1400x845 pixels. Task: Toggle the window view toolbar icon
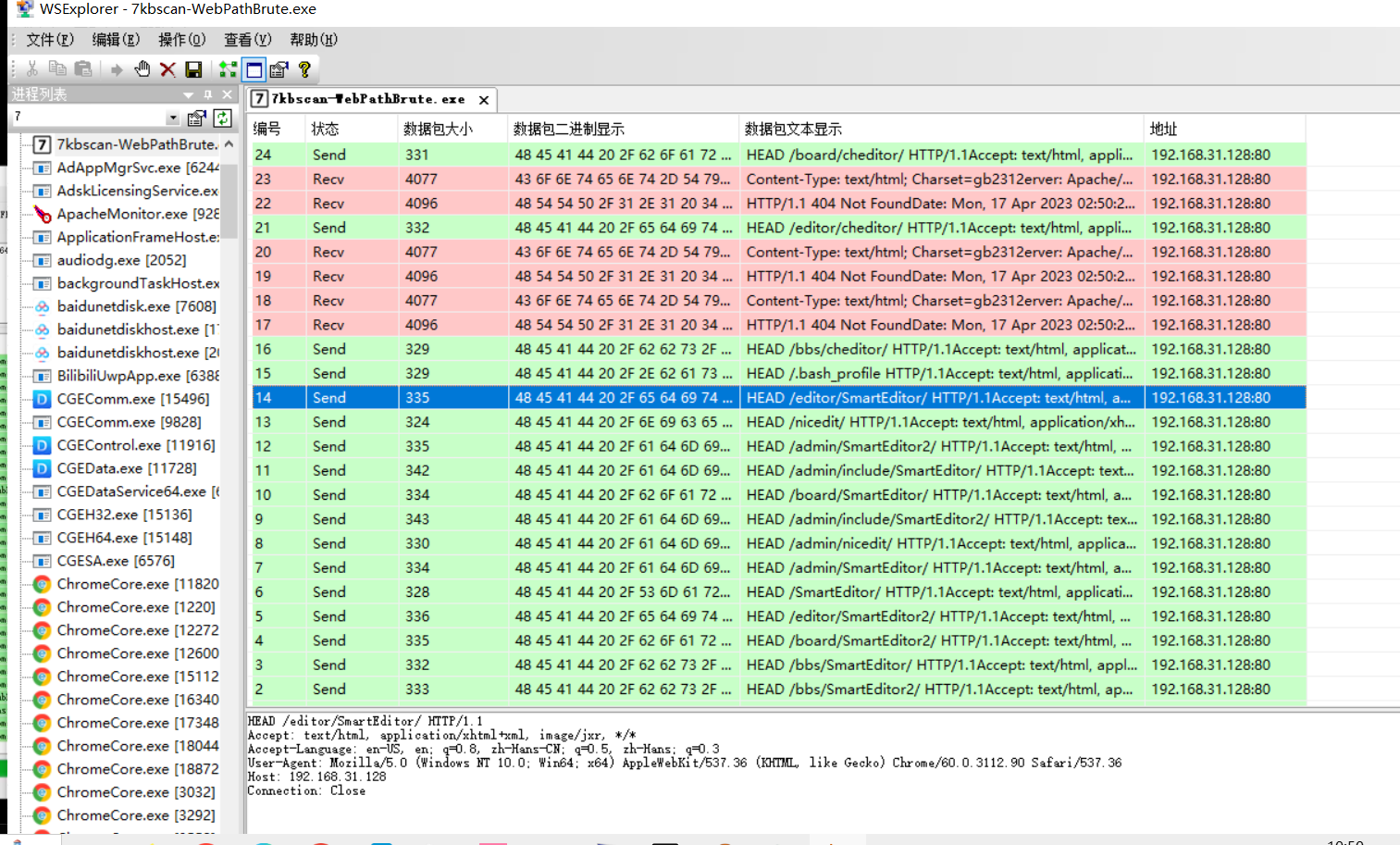(x=254, y=69)
